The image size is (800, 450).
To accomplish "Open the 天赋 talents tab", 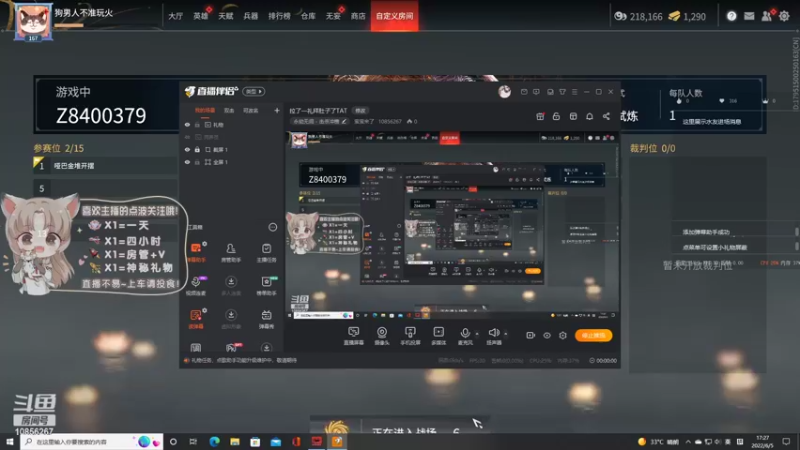I will 226,16.
